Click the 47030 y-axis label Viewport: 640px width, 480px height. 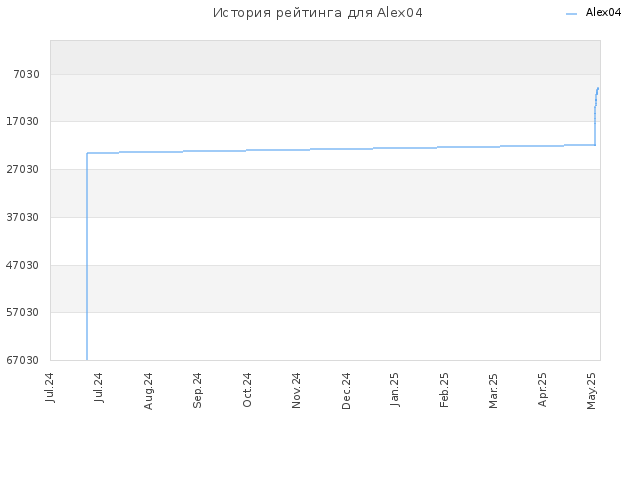tap(23, 265)
